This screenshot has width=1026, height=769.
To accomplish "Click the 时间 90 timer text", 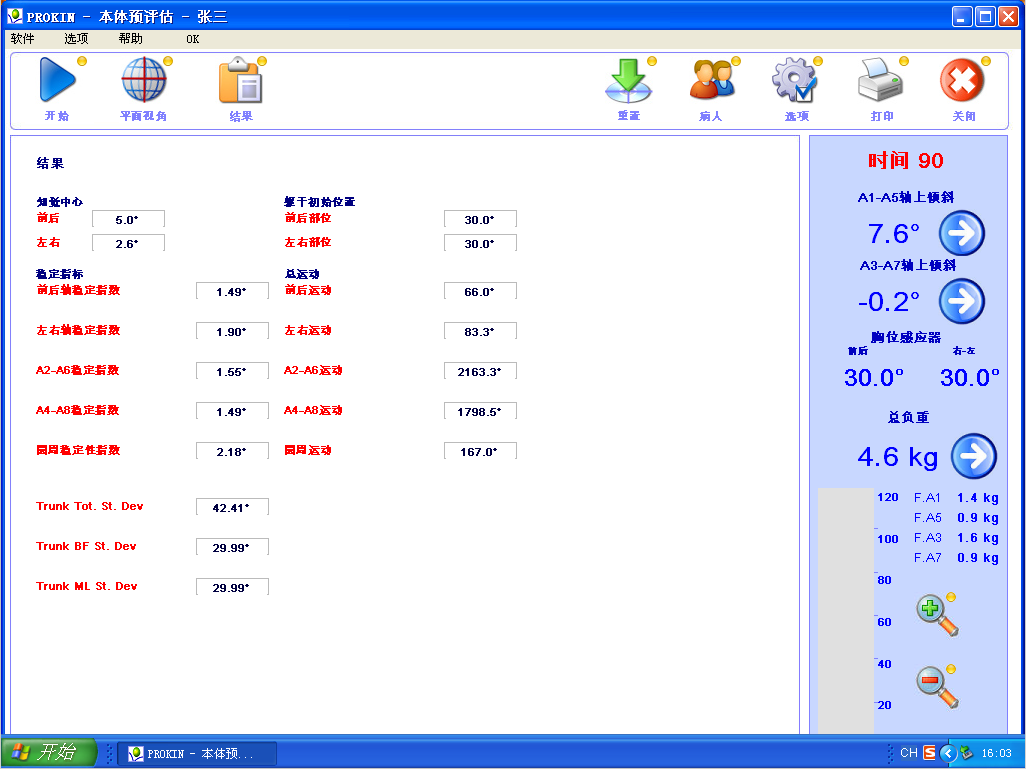I will [906, 160].
